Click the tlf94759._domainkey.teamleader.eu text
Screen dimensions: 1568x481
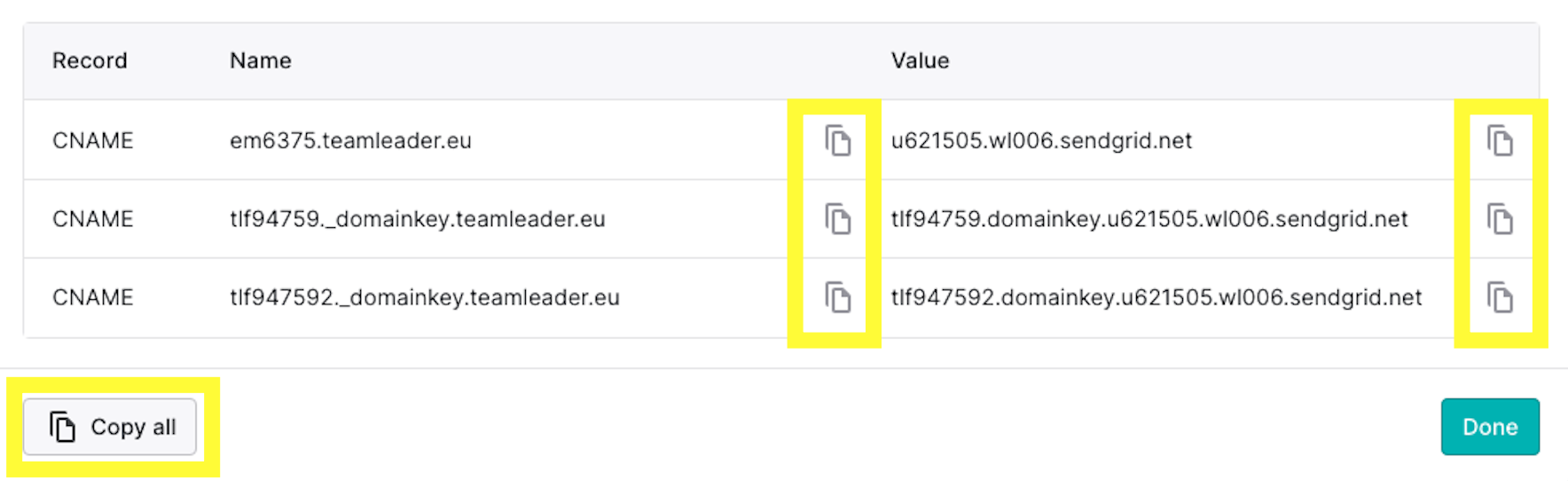(418, 219)
